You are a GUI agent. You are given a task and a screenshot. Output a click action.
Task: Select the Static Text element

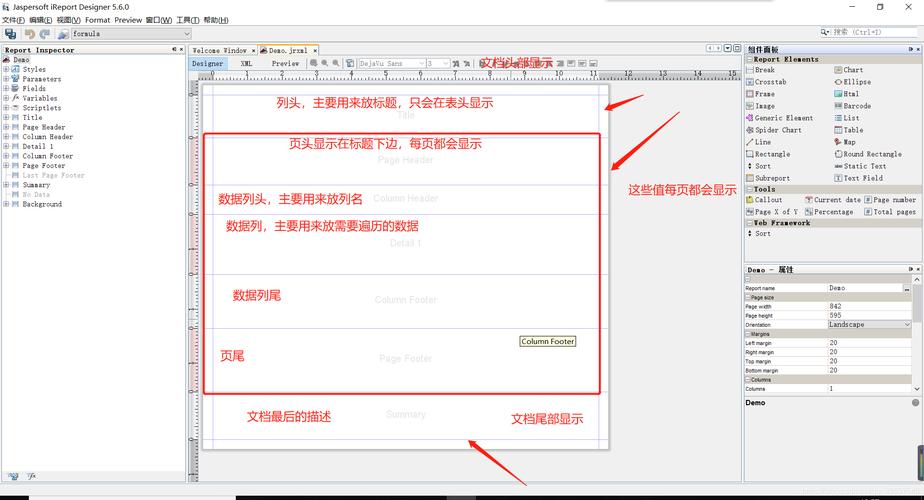click(x=860, y=166)
